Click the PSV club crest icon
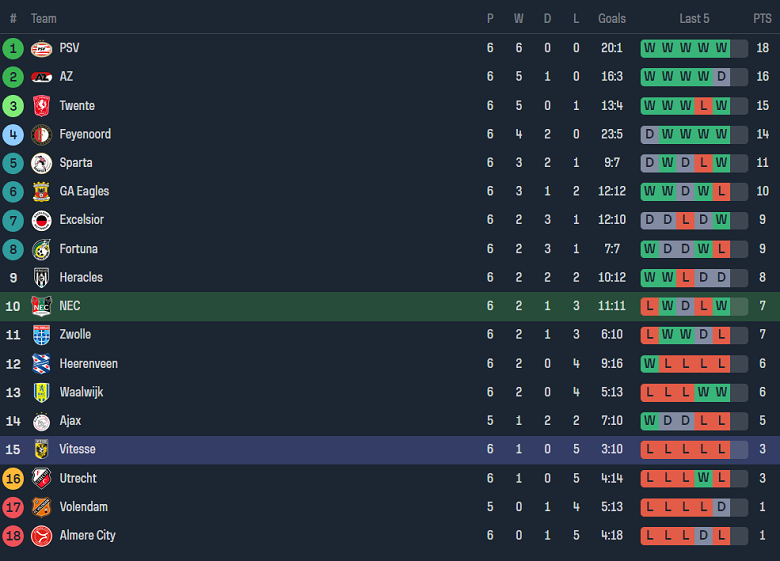This screenshot has width=780, height=561. tap(41, 48)
